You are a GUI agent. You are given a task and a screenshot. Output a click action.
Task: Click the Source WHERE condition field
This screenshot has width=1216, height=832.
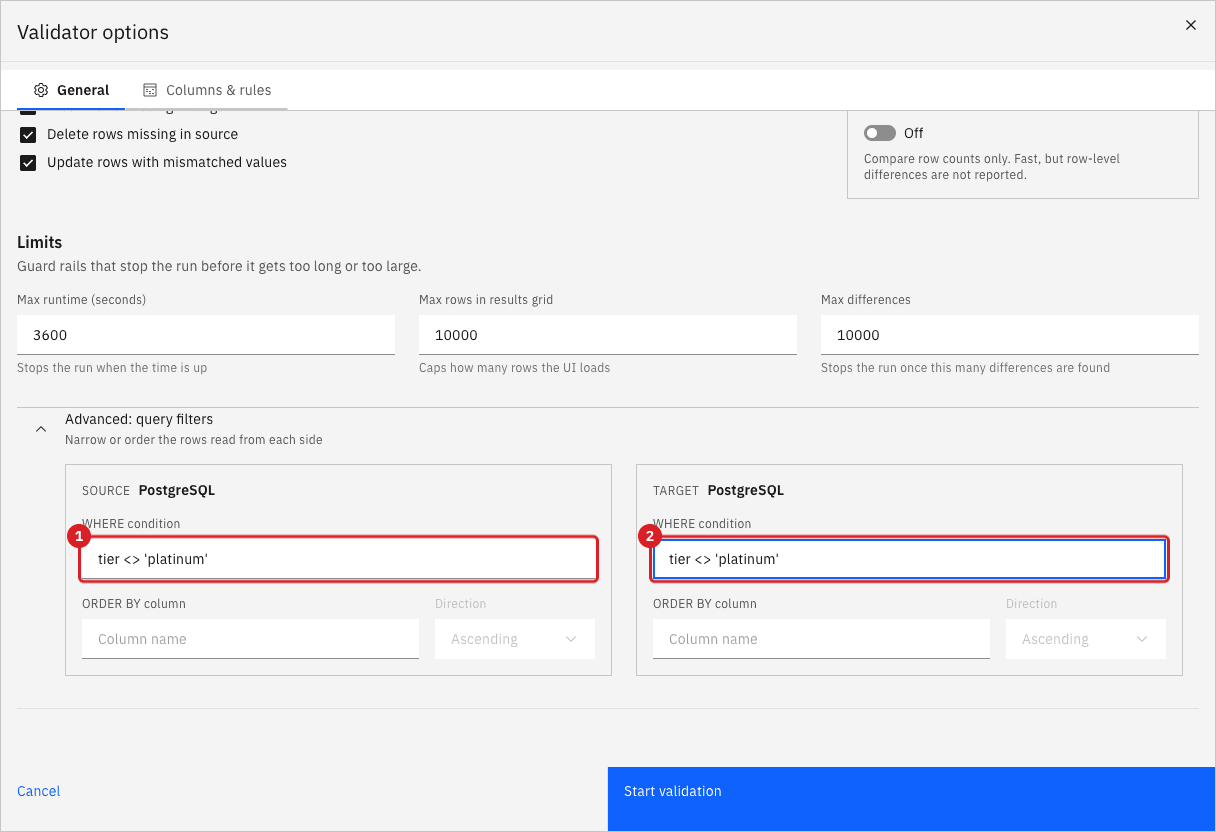click(x=339, y=559)
